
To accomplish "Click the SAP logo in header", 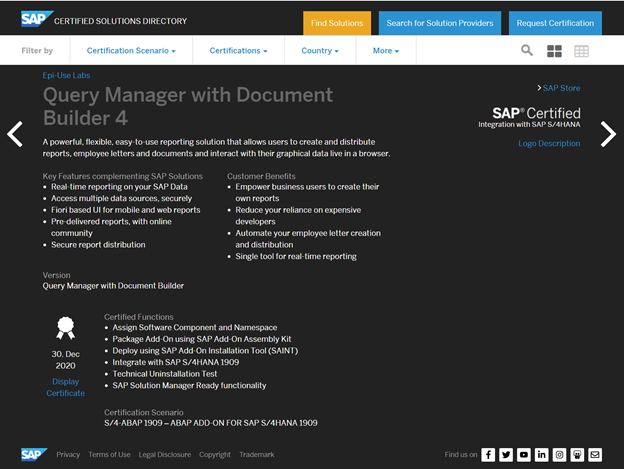I will [x=37, y=19].
